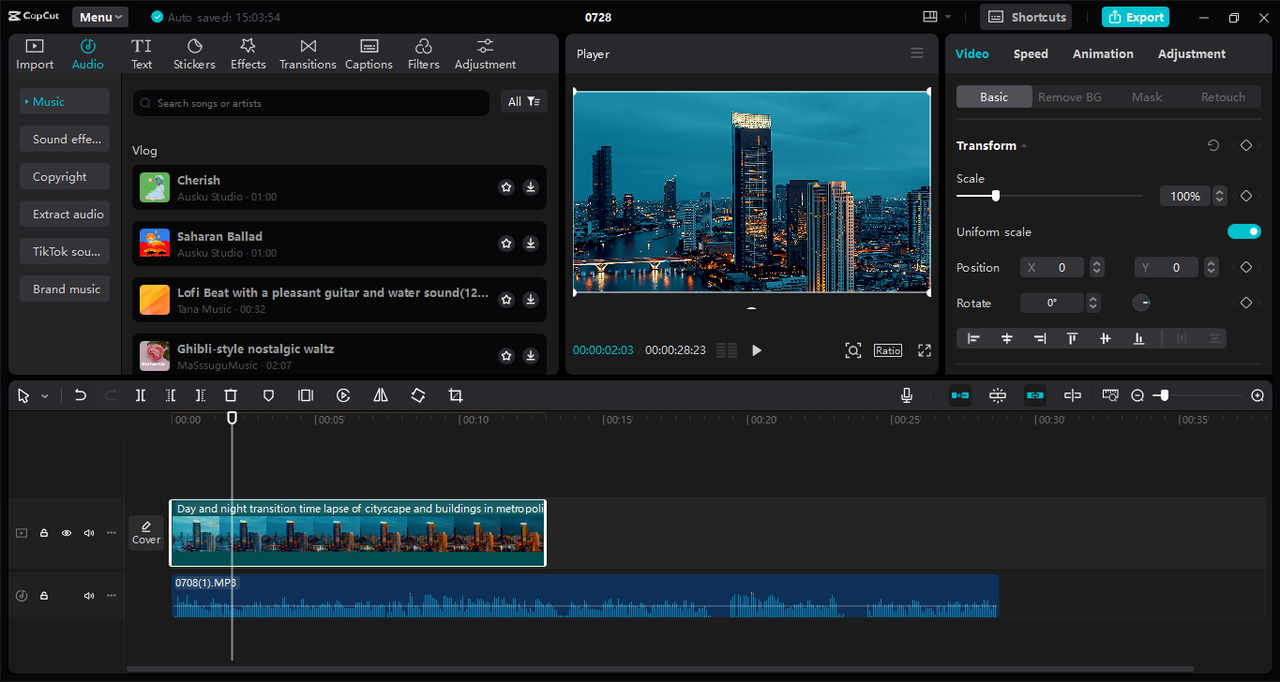Undo the last timeline action
1280x682 pixels.
(x=80, y=396)
